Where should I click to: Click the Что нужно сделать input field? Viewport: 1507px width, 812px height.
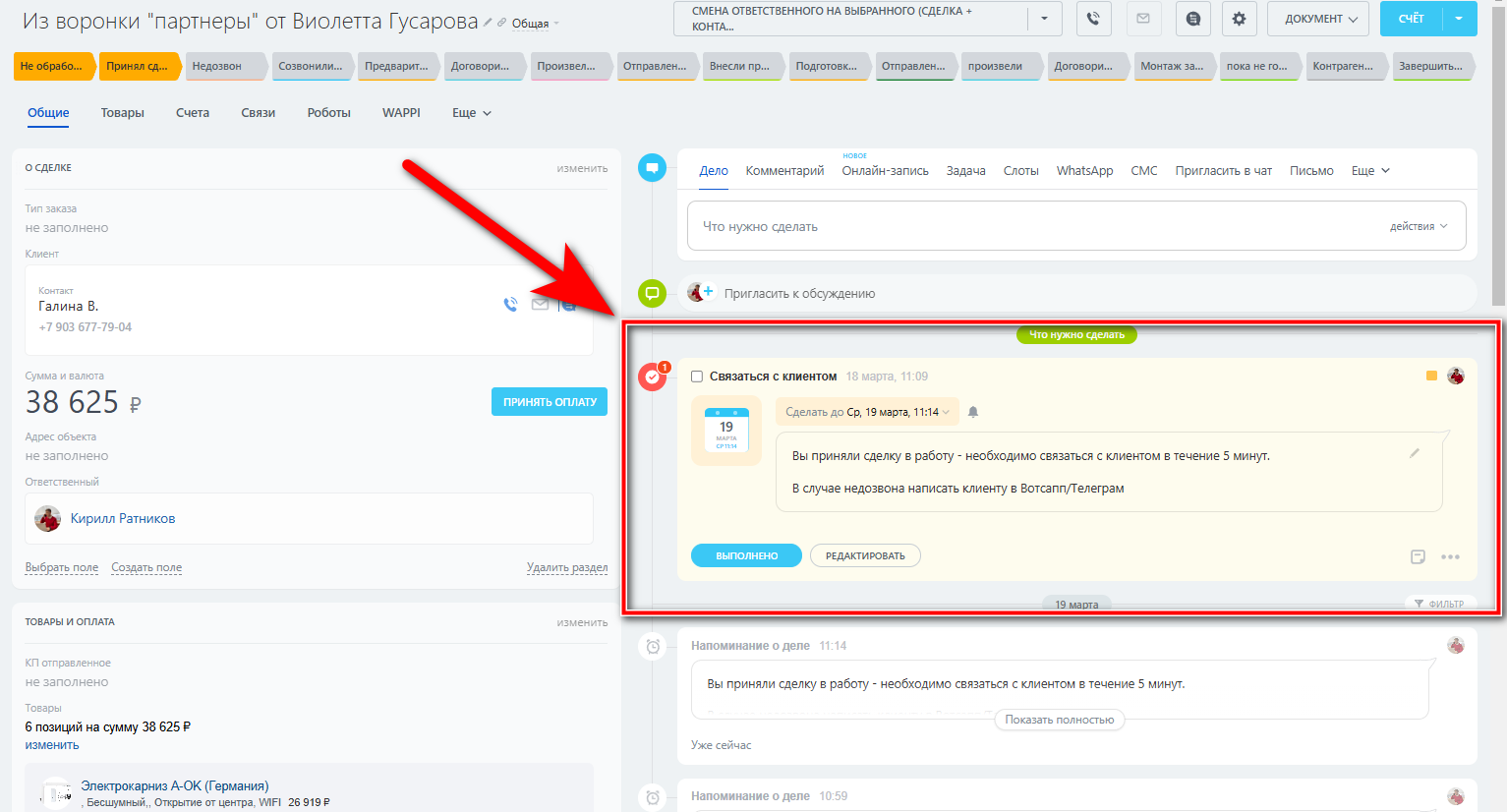coord(1076,226)
